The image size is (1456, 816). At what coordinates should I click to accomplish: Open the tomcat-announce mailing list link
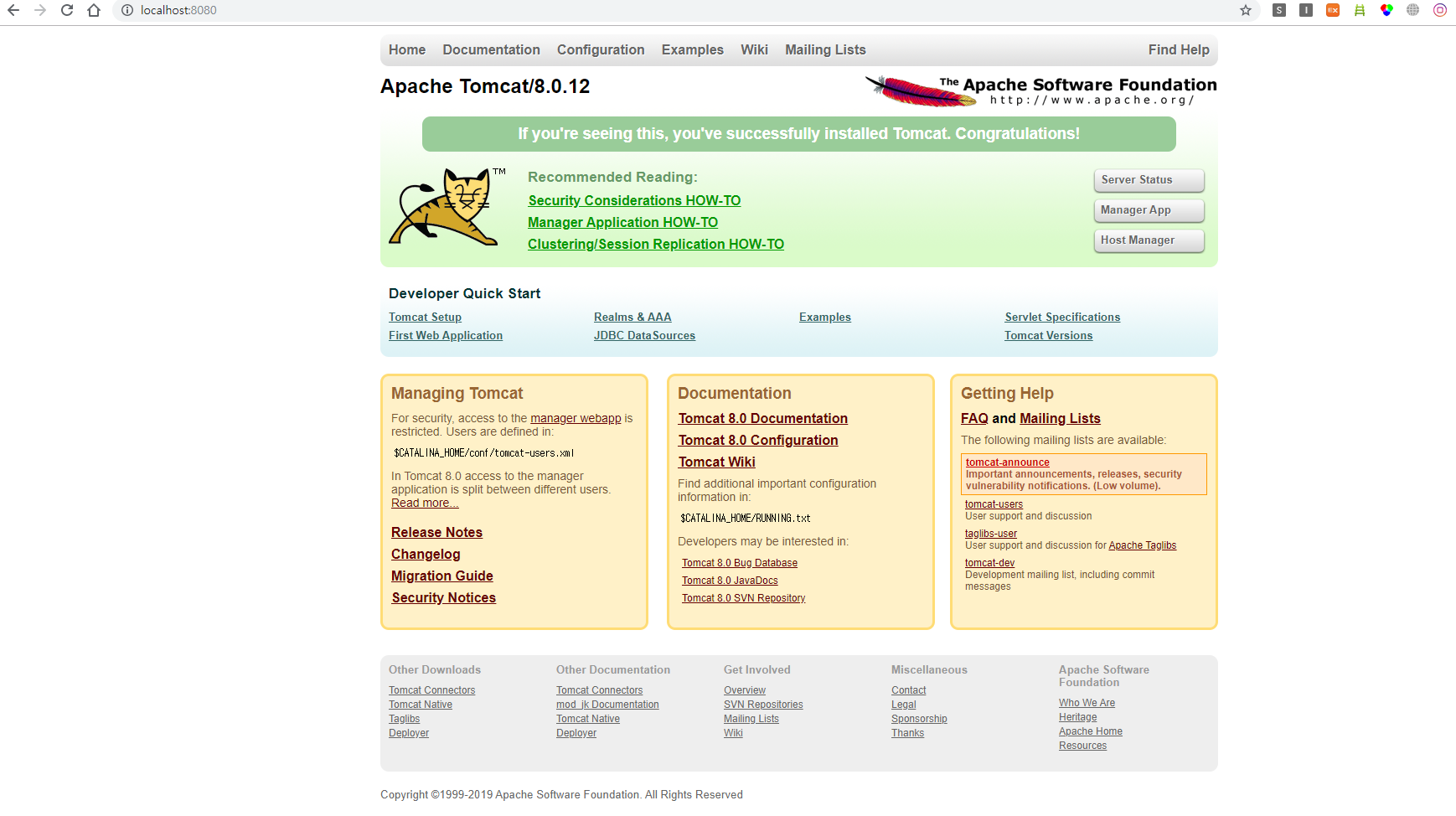1007,462
